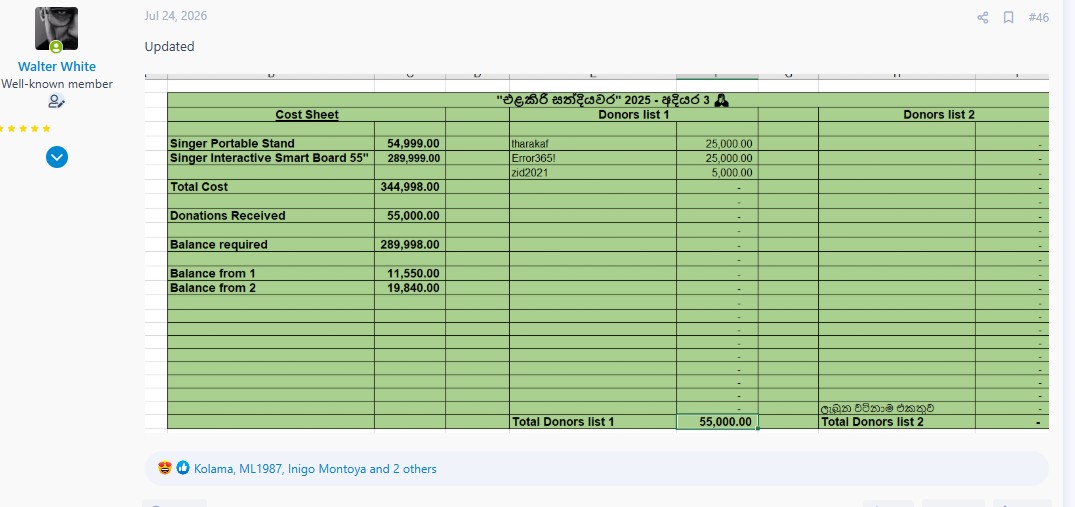The image size is (1075, 507).
Task: Click the "Updated" post text
Action: tap(169, 47)
